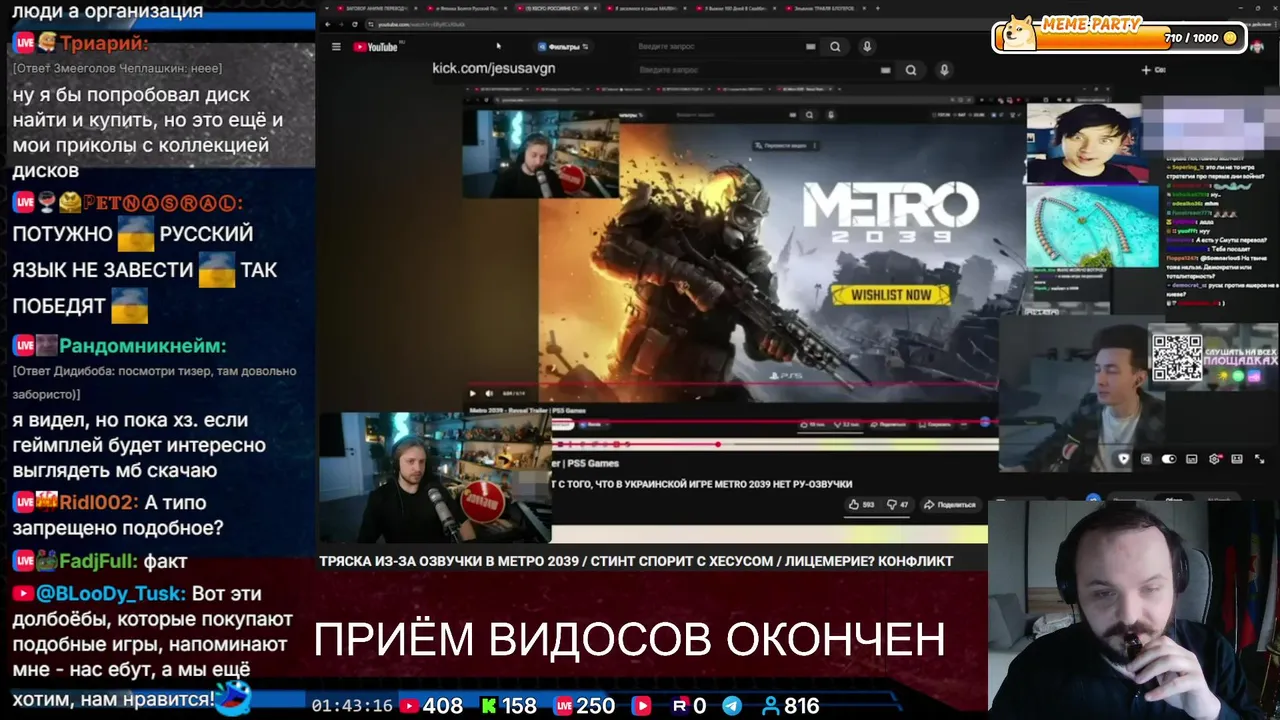Open the YouTube hamburger guide menu

pos(336,47)
